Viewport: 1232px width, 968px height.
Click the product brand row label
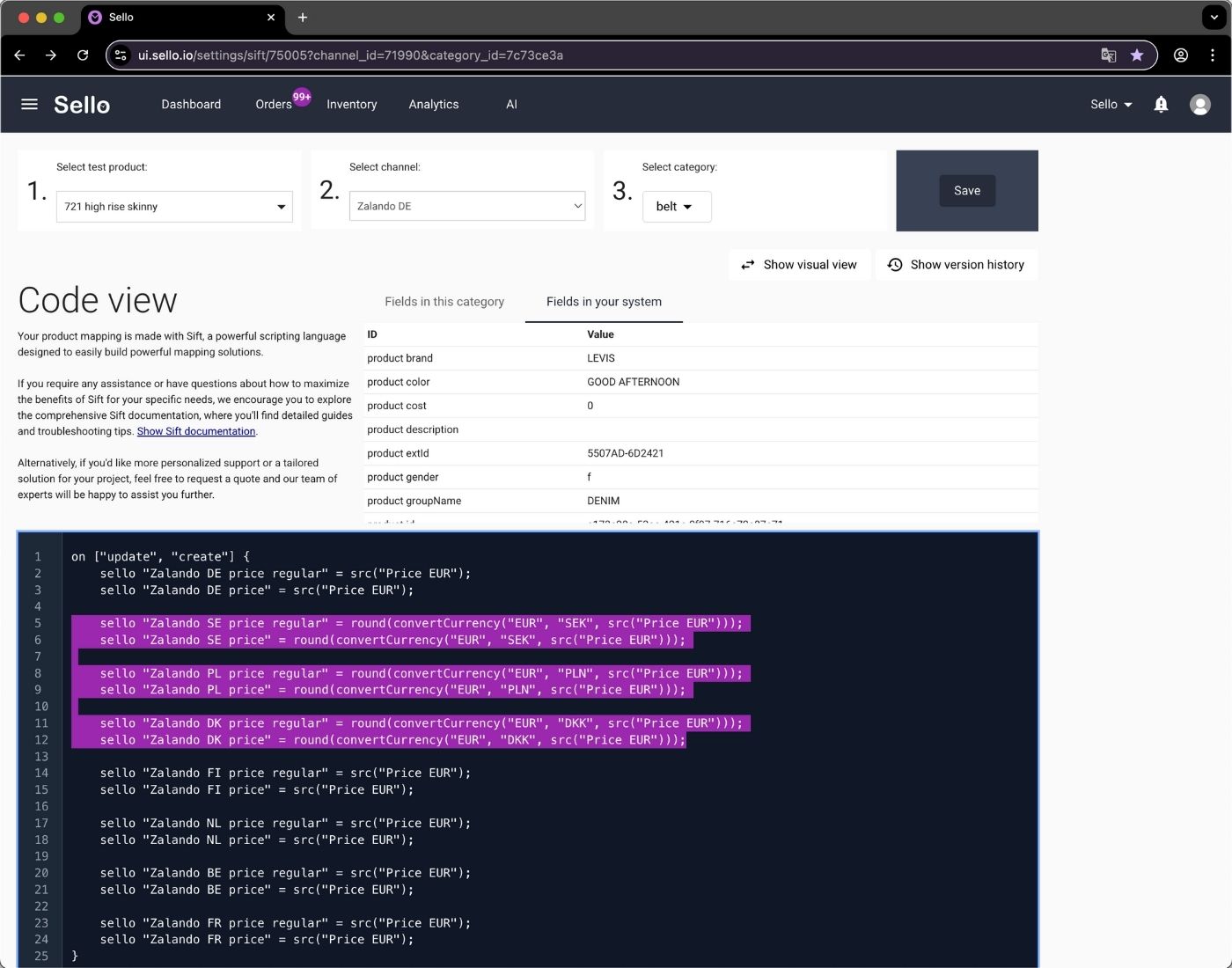[x=400, y=358]
